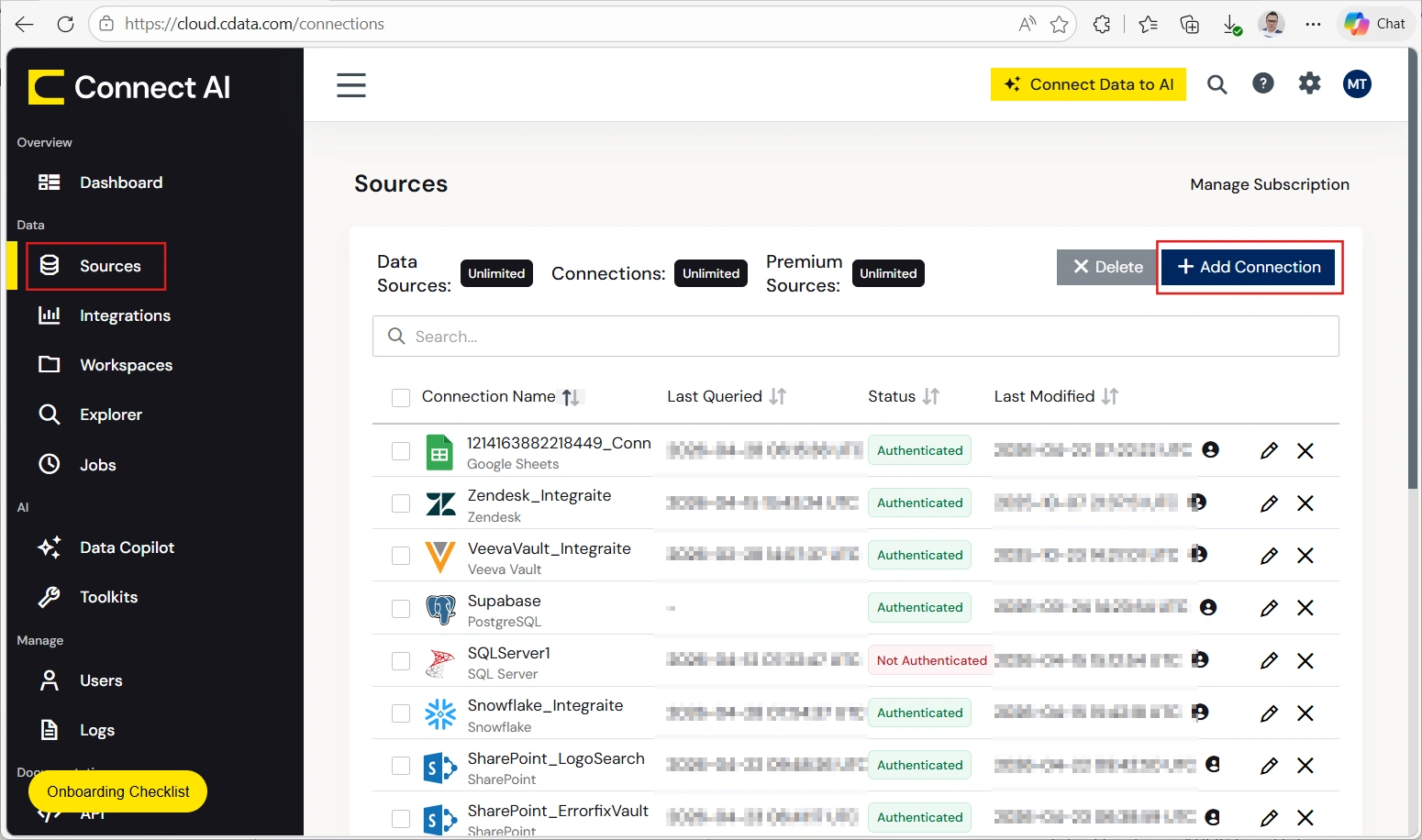Click the Add Connection button

coord(1249,267)
